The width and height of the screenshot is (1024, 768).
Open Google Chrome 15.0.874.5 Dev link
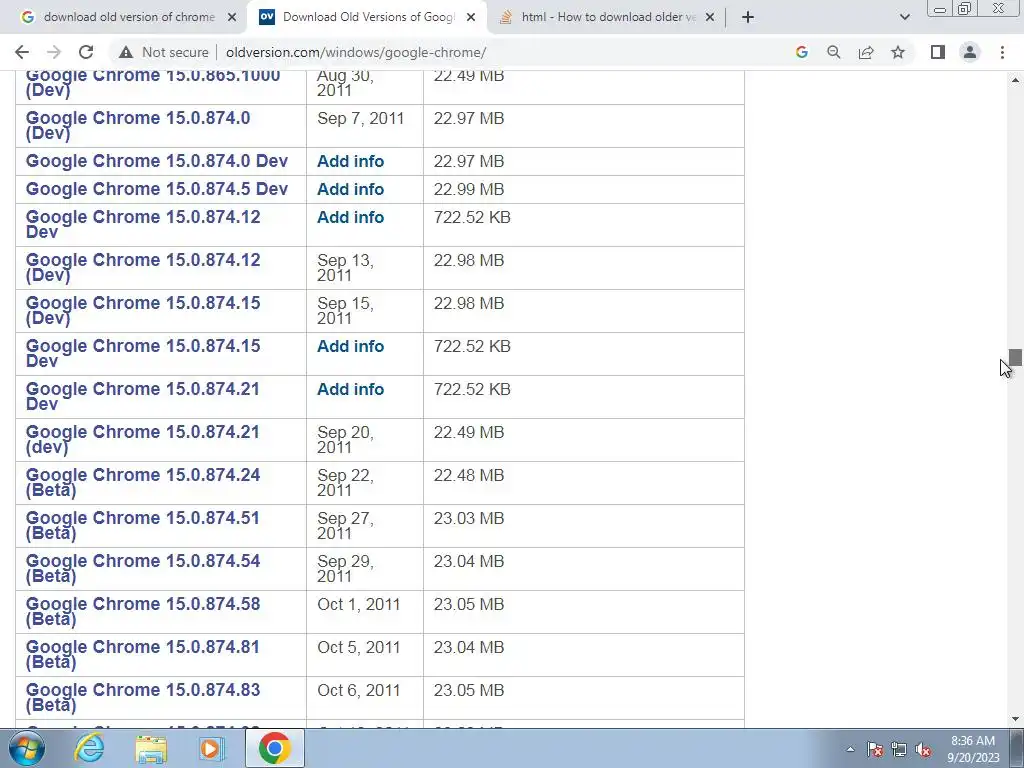point(157,189)
